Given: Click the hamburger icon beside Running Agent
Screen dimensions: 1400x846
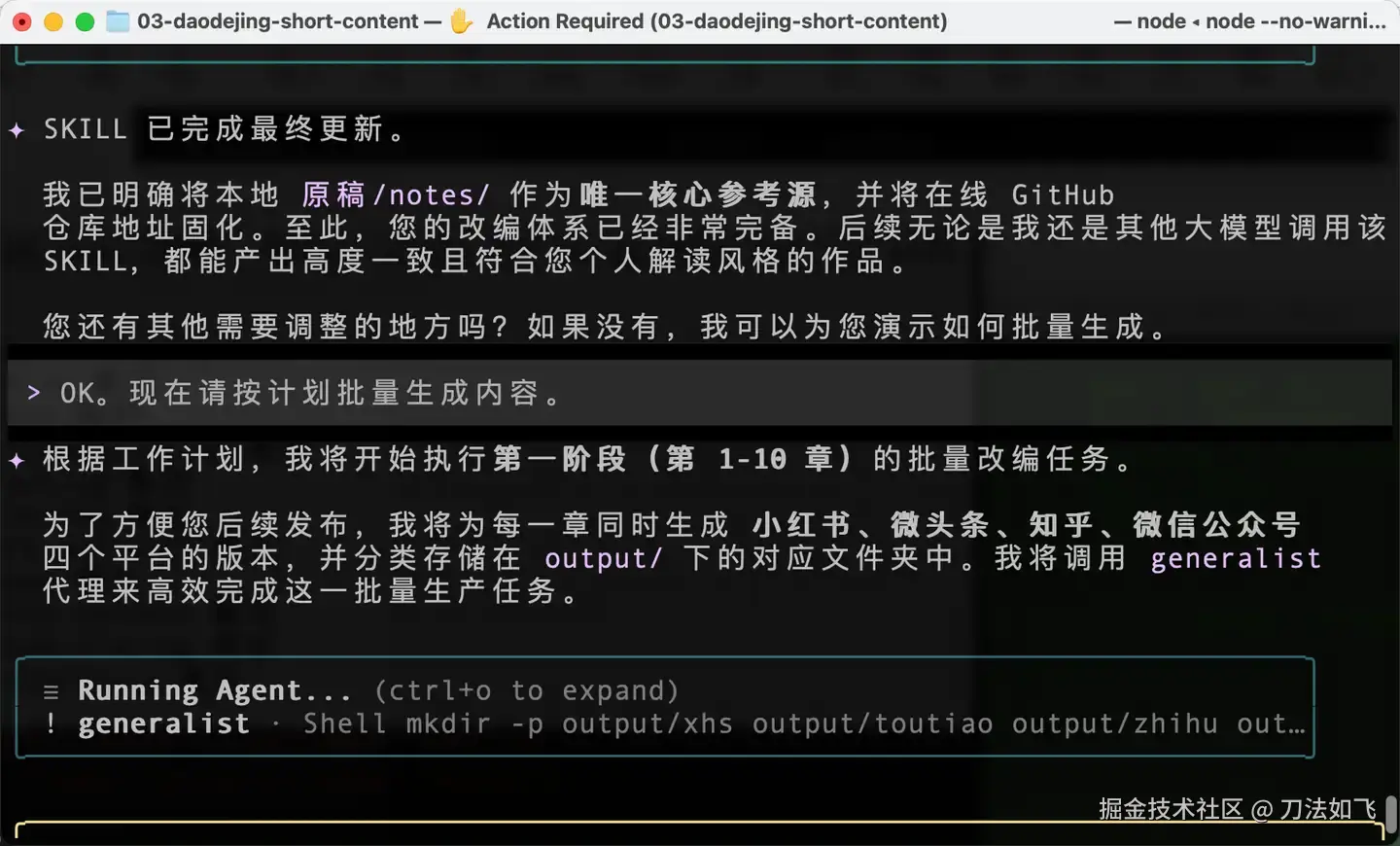Looking at the screenshot, I should click(x=52, y=691).
